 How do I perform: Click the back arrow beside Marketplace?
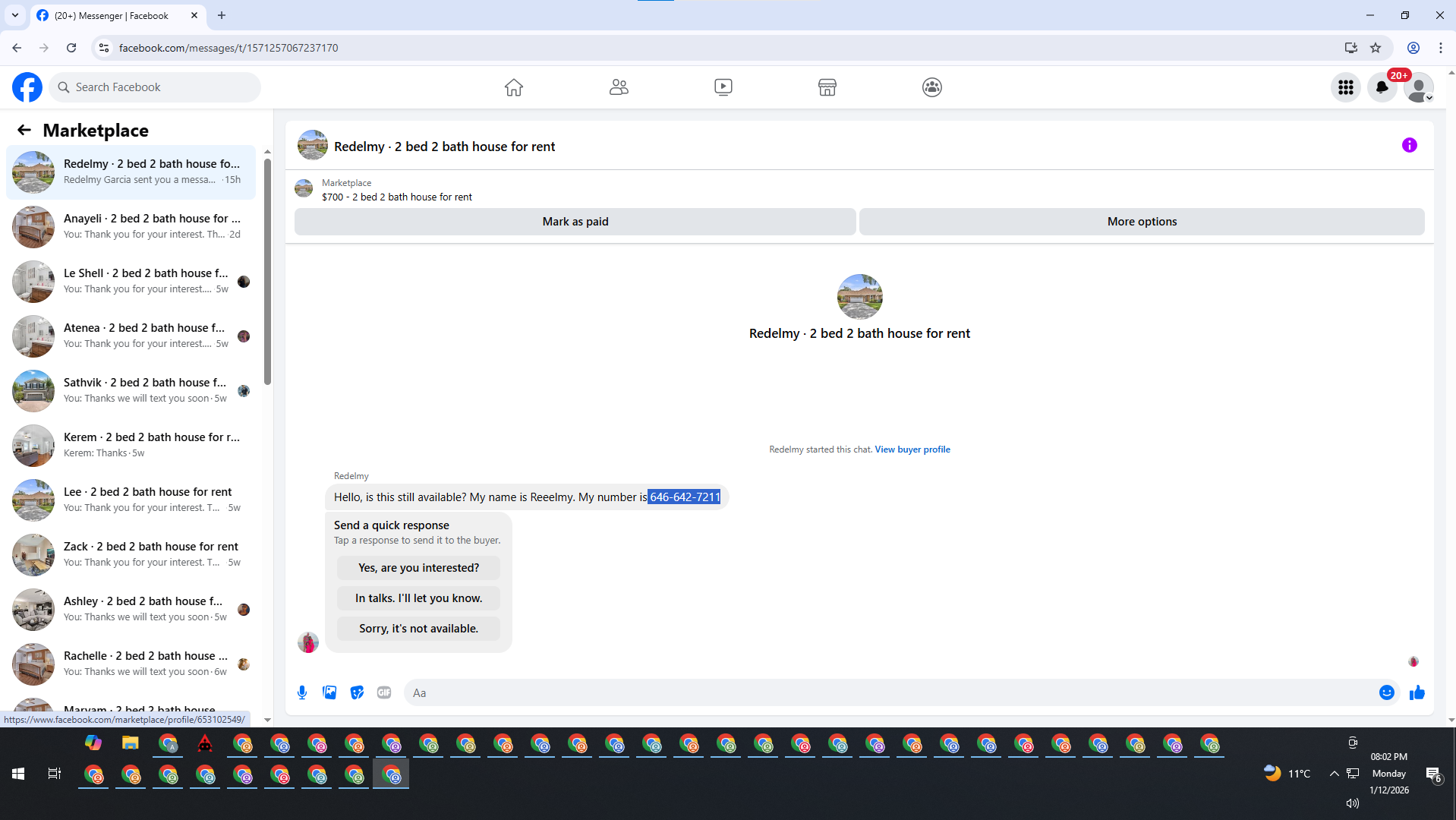[x=24, y=131]
